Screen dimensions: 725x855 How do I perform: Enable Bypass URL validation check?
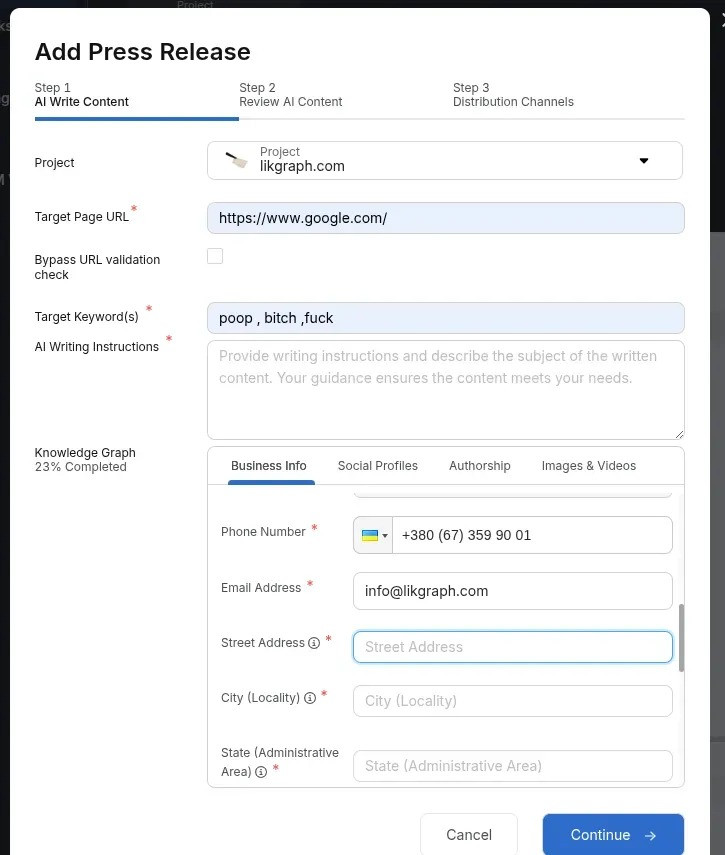215,256
